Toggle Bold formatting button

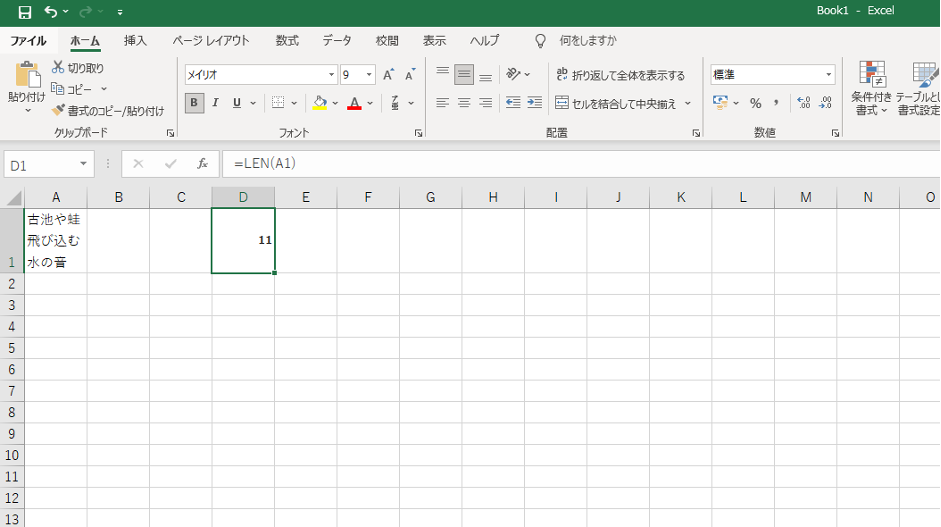click(194, 103)
